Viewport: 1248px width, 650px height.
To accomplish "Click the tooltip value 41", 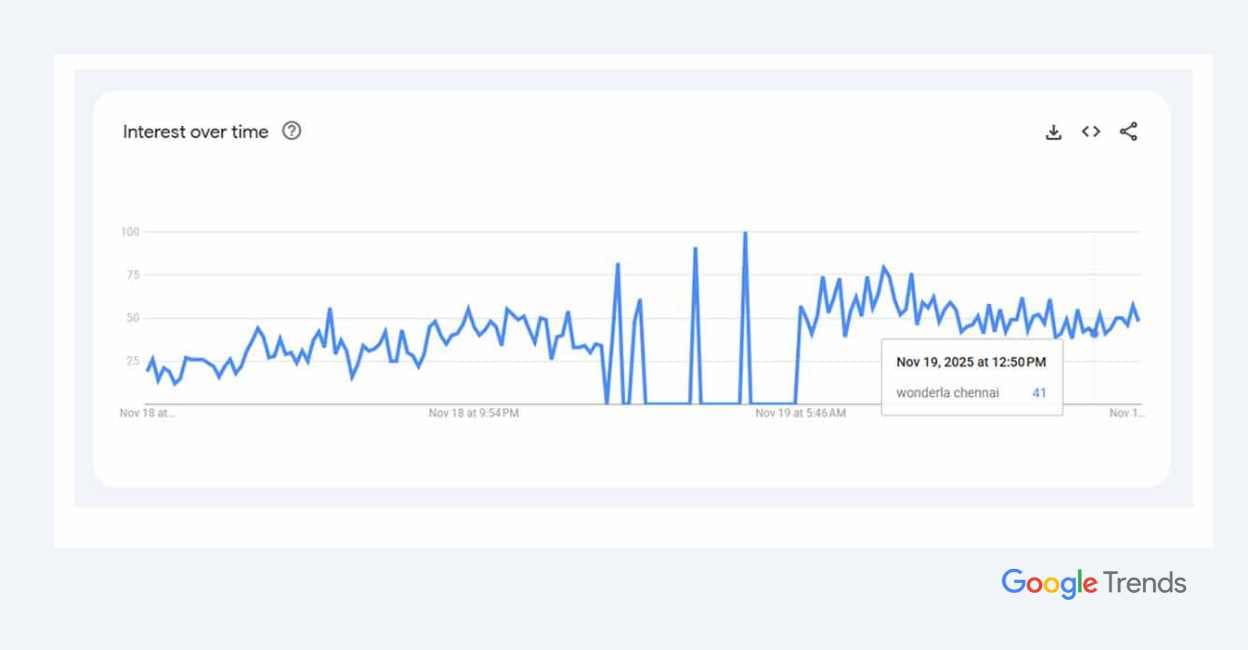I will click(x=1039, y=393).
